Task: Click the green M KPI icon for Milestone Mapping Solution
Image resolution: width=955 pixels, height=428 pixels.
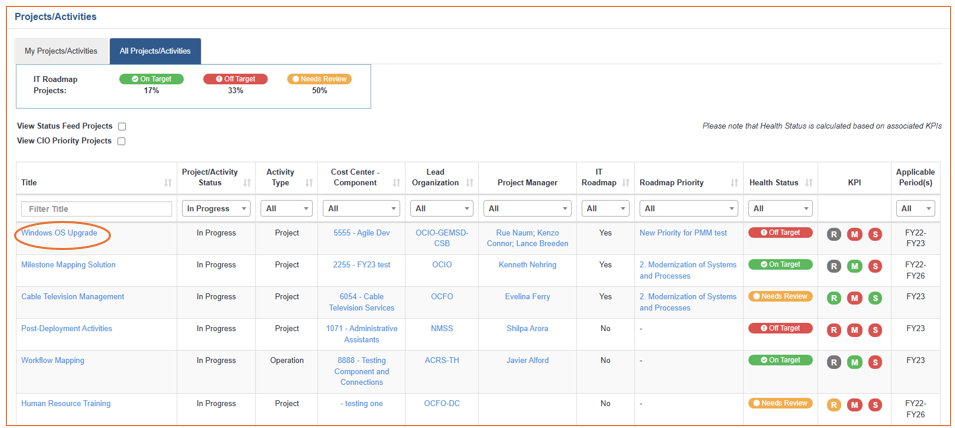Action: 855,266
